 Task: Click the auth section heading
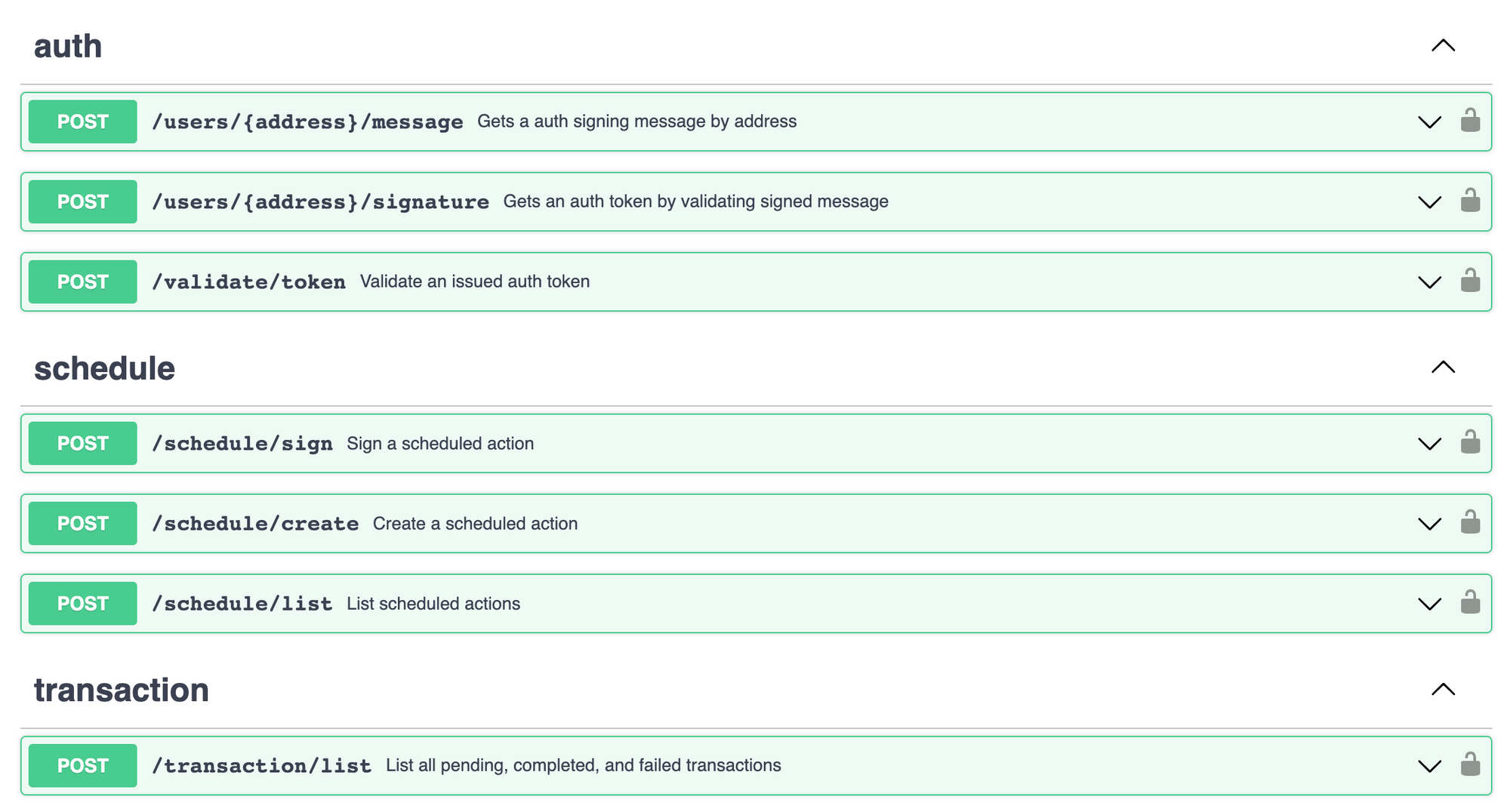(x=68, y=46)
